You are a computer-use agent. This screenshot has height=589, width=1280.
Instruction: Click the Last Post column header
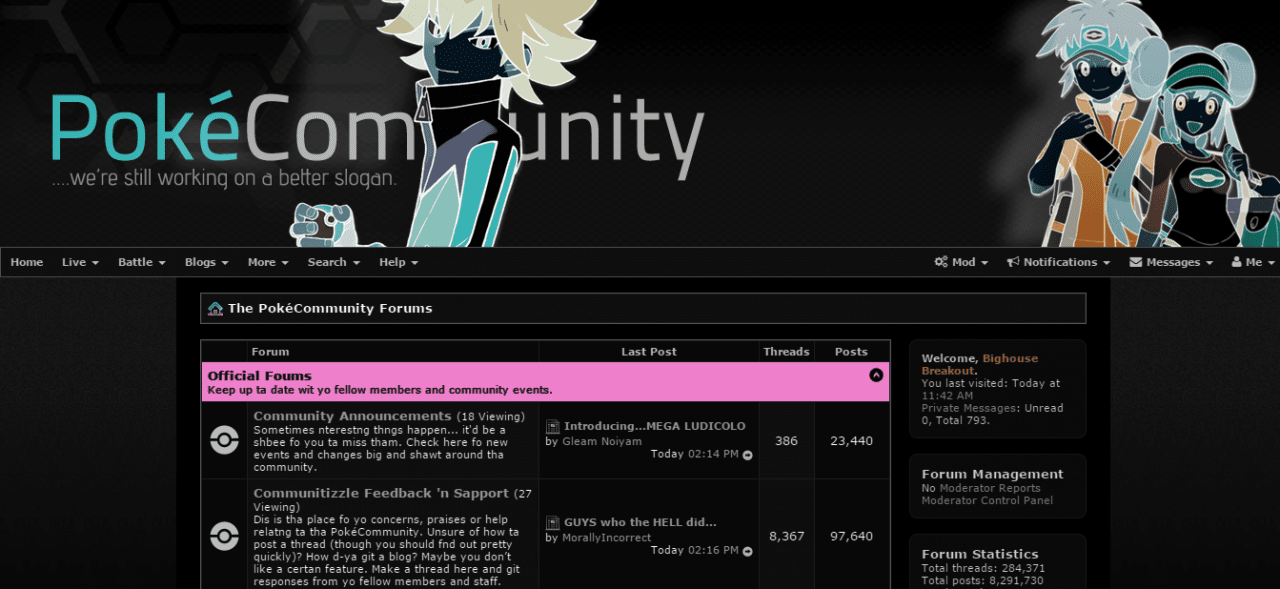(649, 352)
